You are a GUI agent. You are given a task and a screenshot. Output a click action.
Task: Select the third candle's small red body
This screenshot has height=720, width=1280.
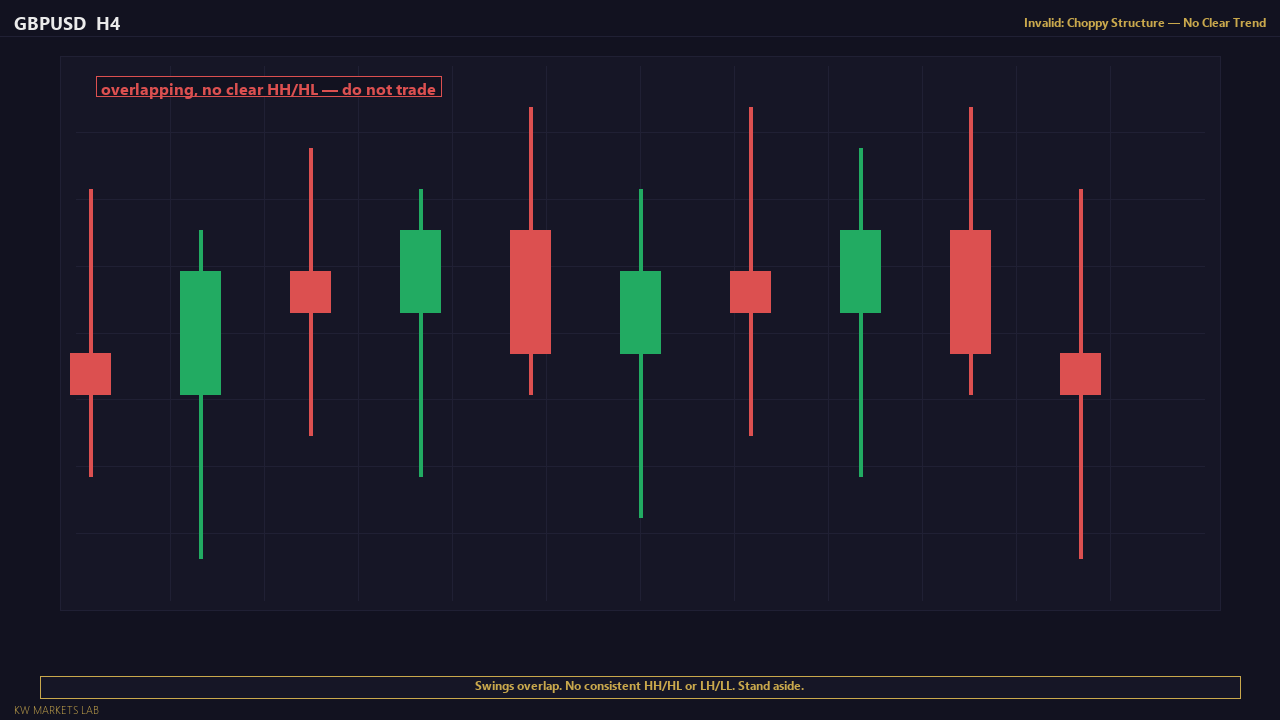coord(310,292)
